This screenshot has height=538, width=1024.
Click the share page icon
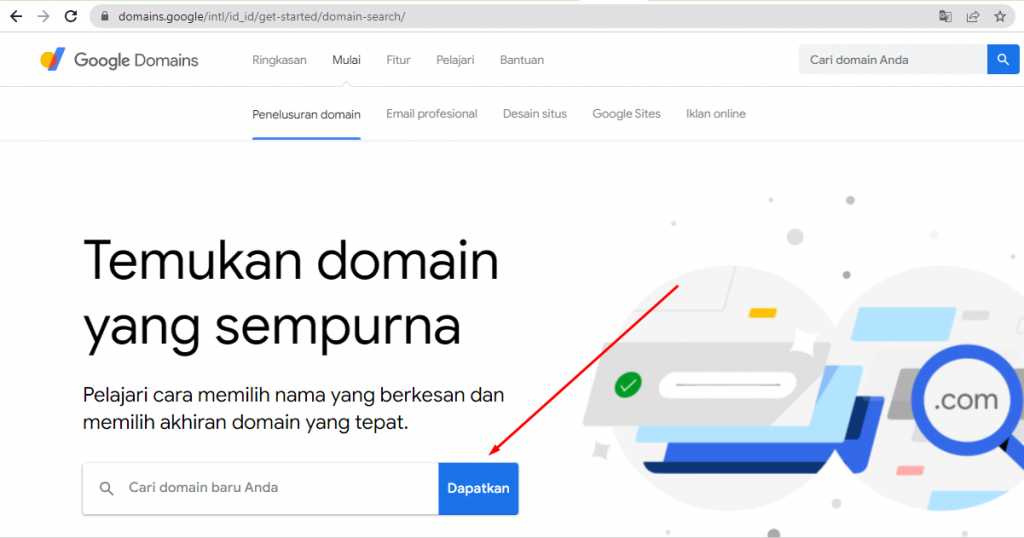coord(972,17)
